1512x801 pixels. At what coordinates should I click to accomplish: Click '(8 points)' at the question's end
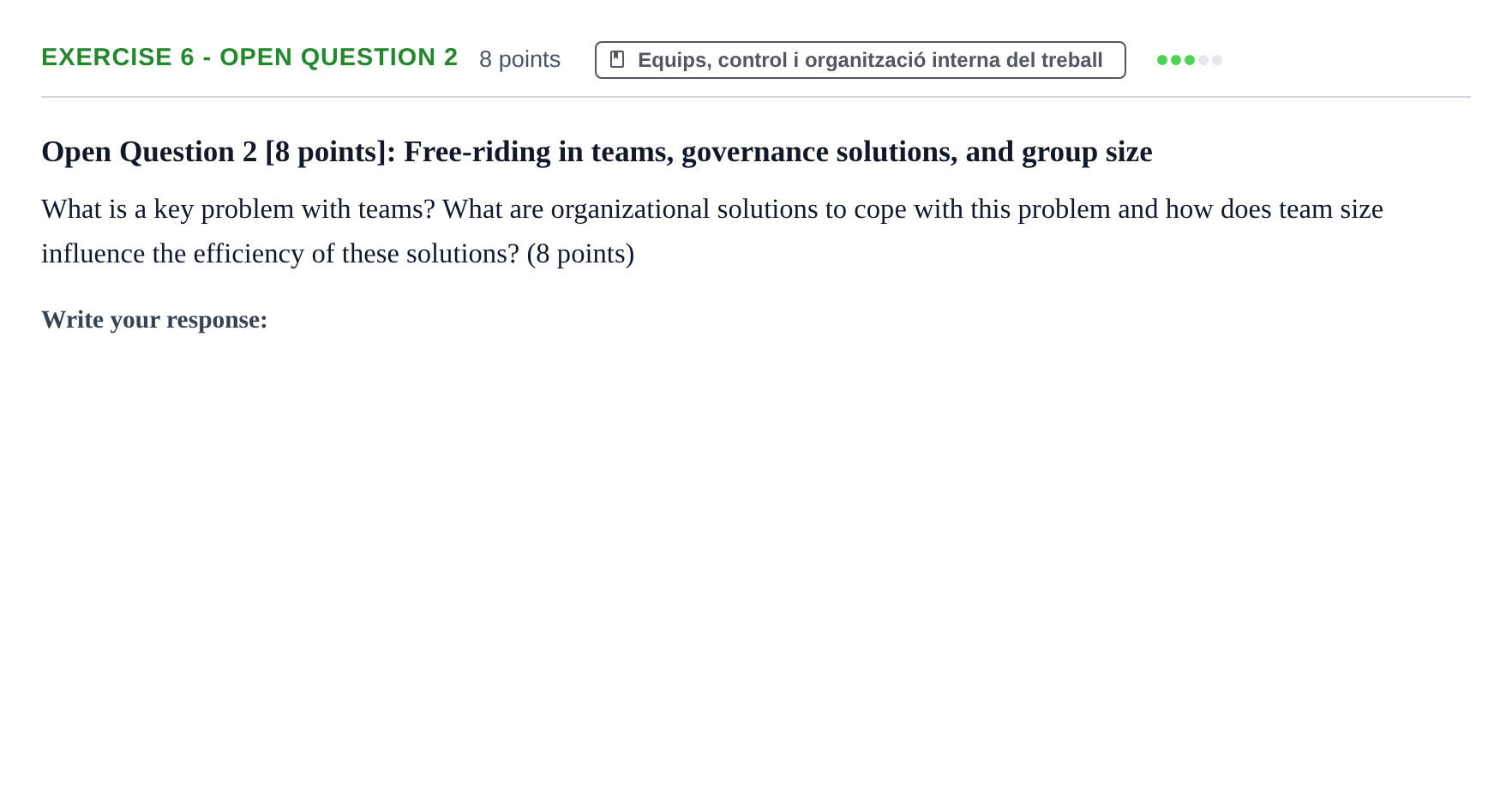point(580,253)
